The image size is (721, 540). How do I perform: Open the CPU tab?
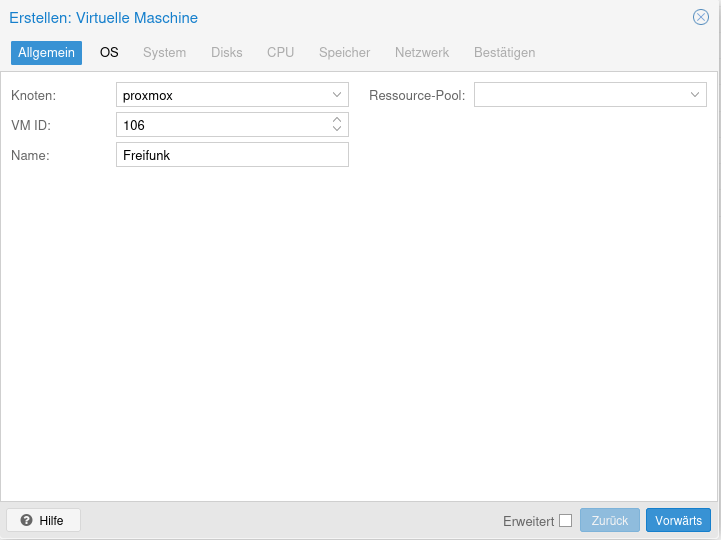(280, 52)
